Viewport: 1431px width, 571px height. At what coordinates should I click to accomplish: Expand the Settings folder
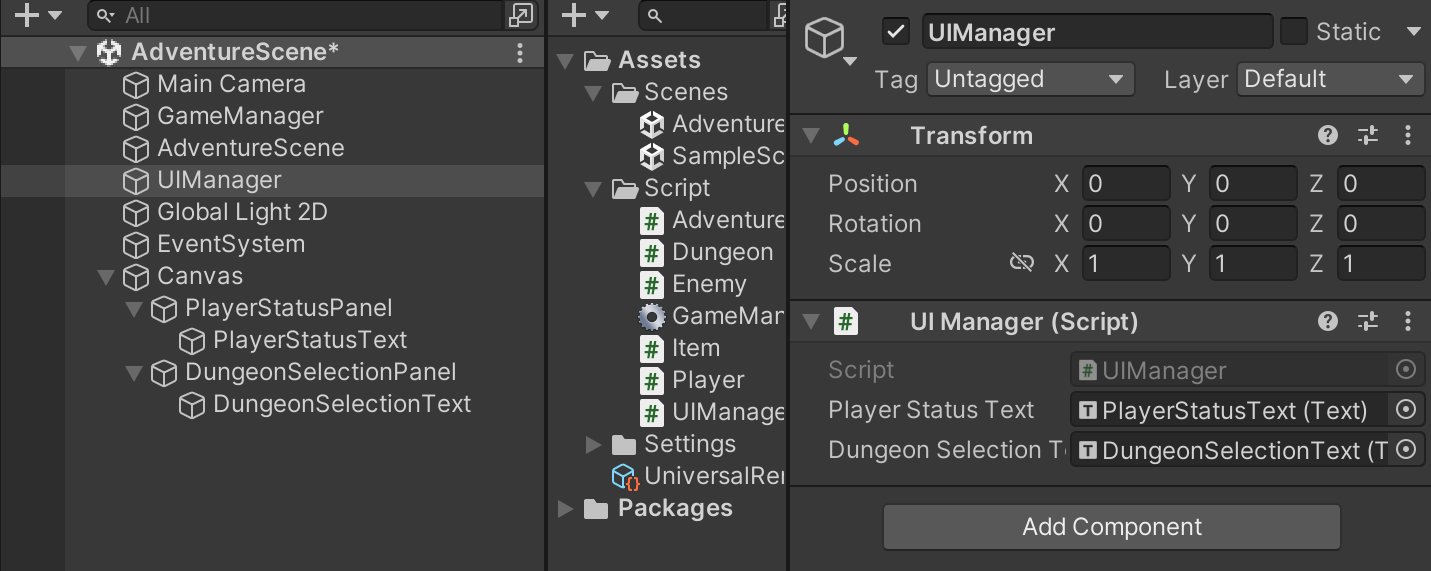593,444
